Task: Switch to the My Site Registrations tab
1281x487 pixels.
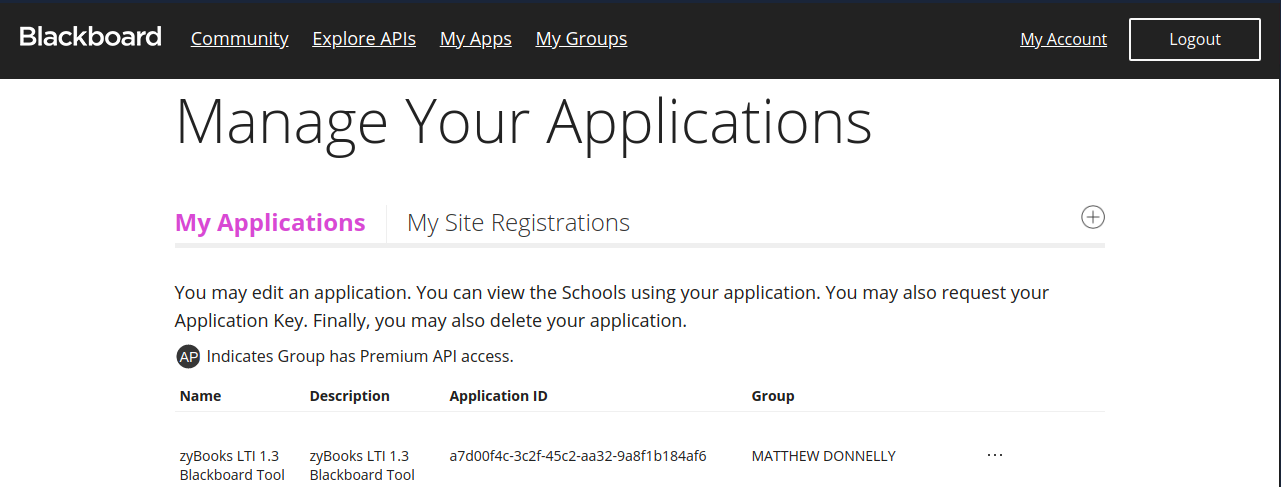Action: point(518,222)
